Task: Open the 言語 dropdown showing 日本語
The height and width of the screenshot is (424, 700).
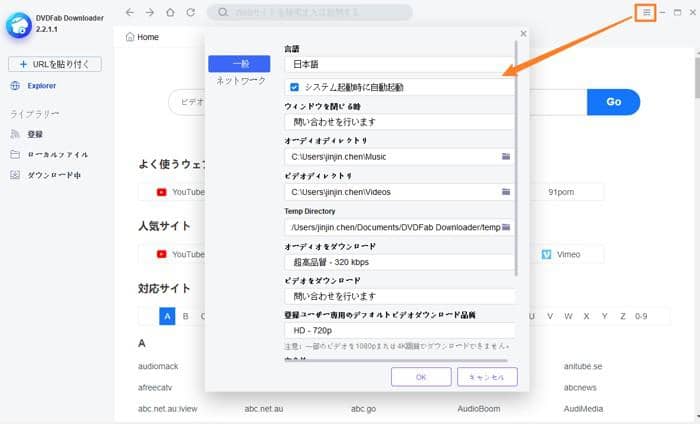Action: 400,65
